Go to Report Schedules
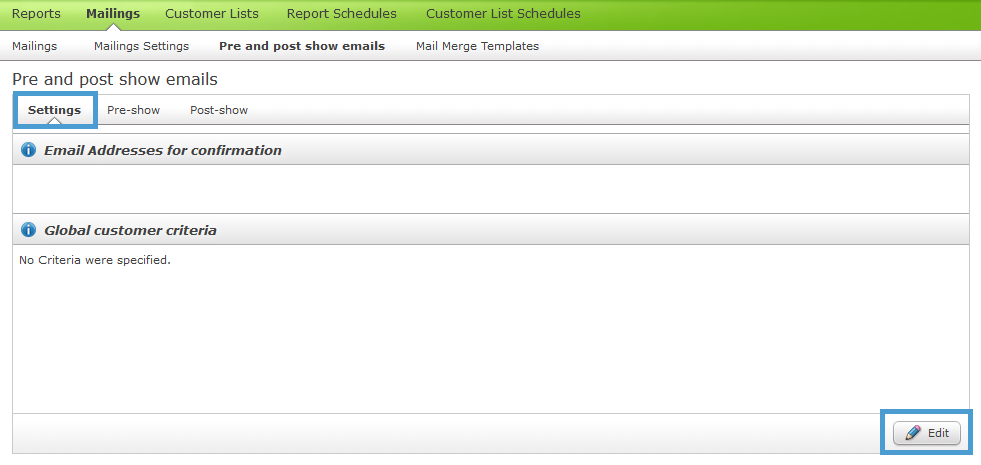The width and height of the screenshot is (981, 465). pyautogui.click(x=342, y=14)
